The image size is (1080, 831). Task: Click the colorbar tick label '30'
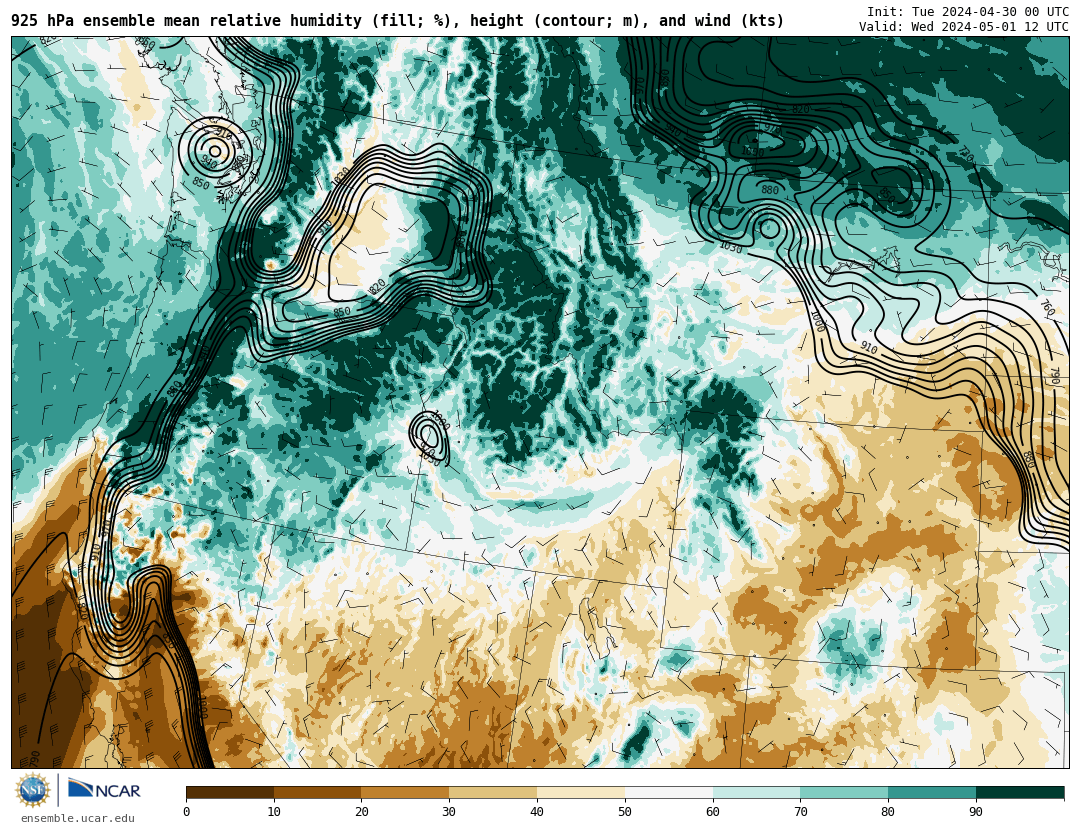(449, 812)
